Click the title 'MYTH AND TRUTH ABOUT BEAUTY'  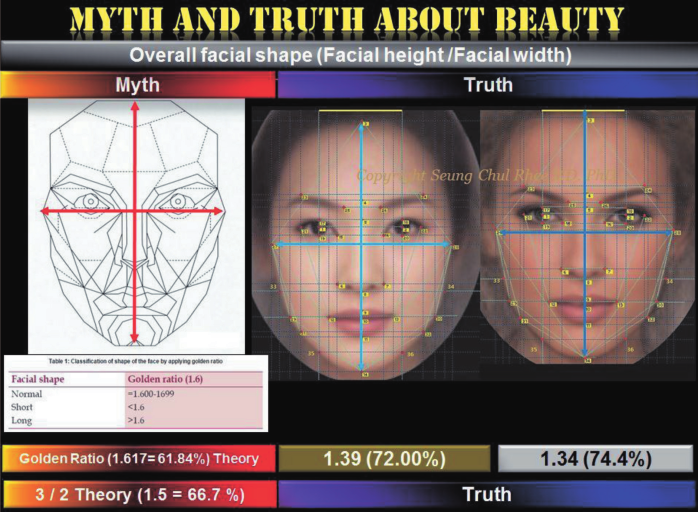(347, 20)
